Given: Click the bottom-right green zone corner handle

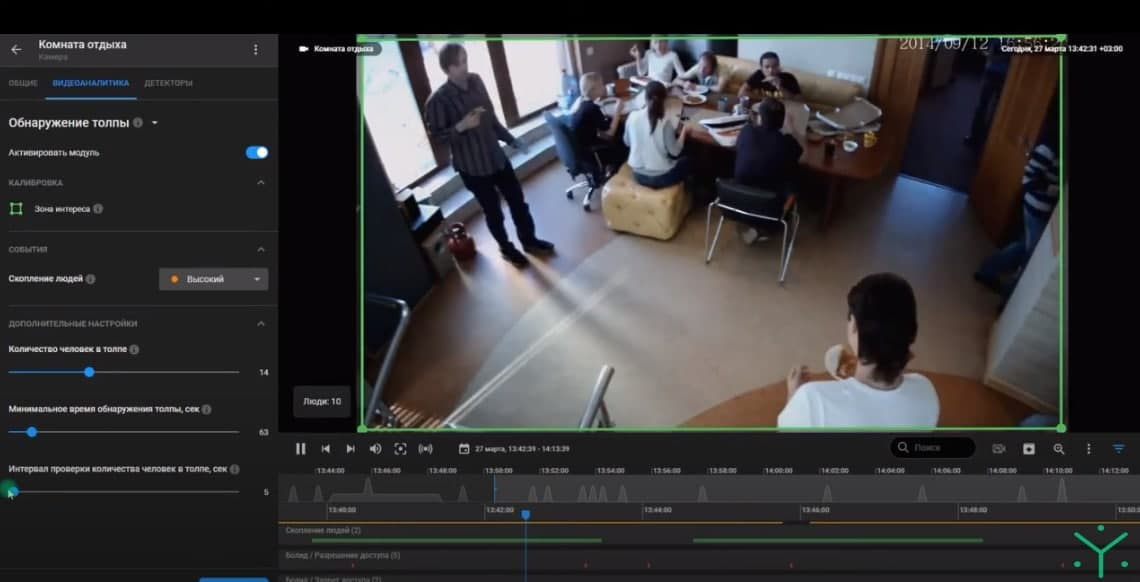Looking at the screenshot, I should [x=1061, y=429].
